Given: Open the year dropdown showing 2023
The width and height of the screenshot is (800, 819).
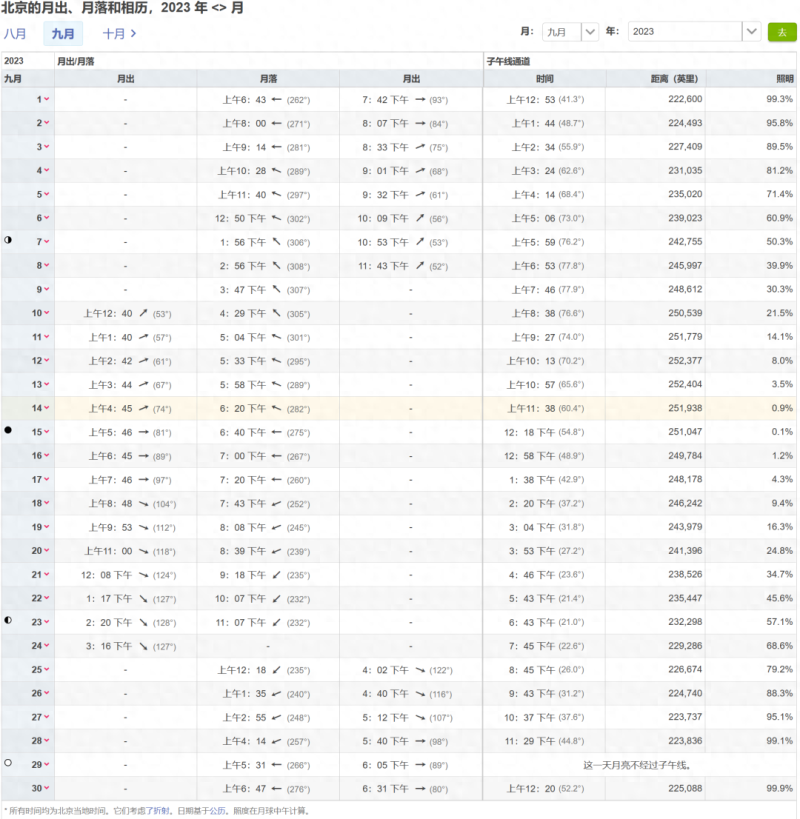Looking at the screenshot, I should pos(694,32).
